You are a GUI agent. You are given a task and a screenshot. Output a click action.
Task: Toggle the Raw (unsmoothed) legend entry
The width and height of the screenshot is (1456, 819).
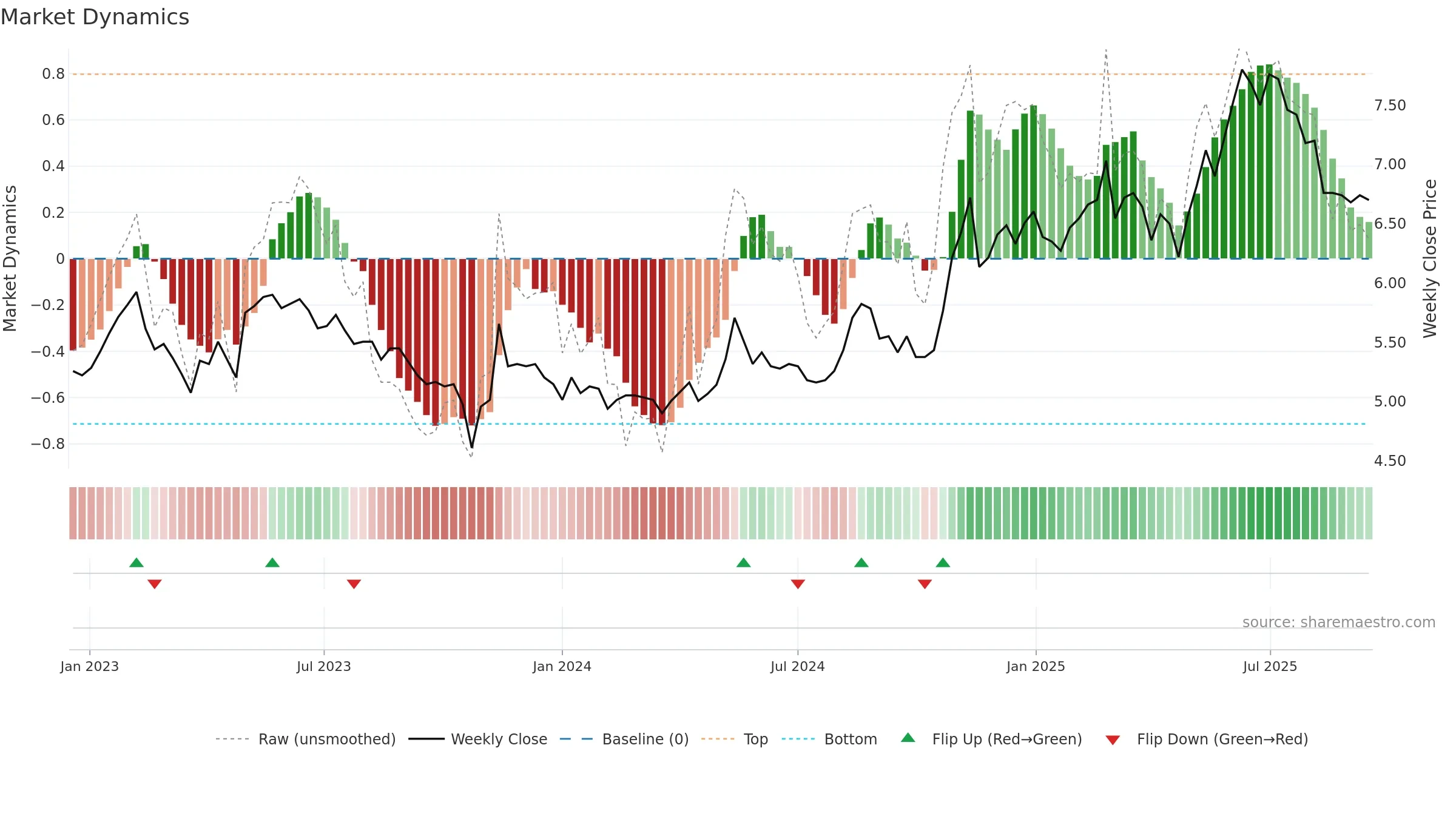(305, 739)
